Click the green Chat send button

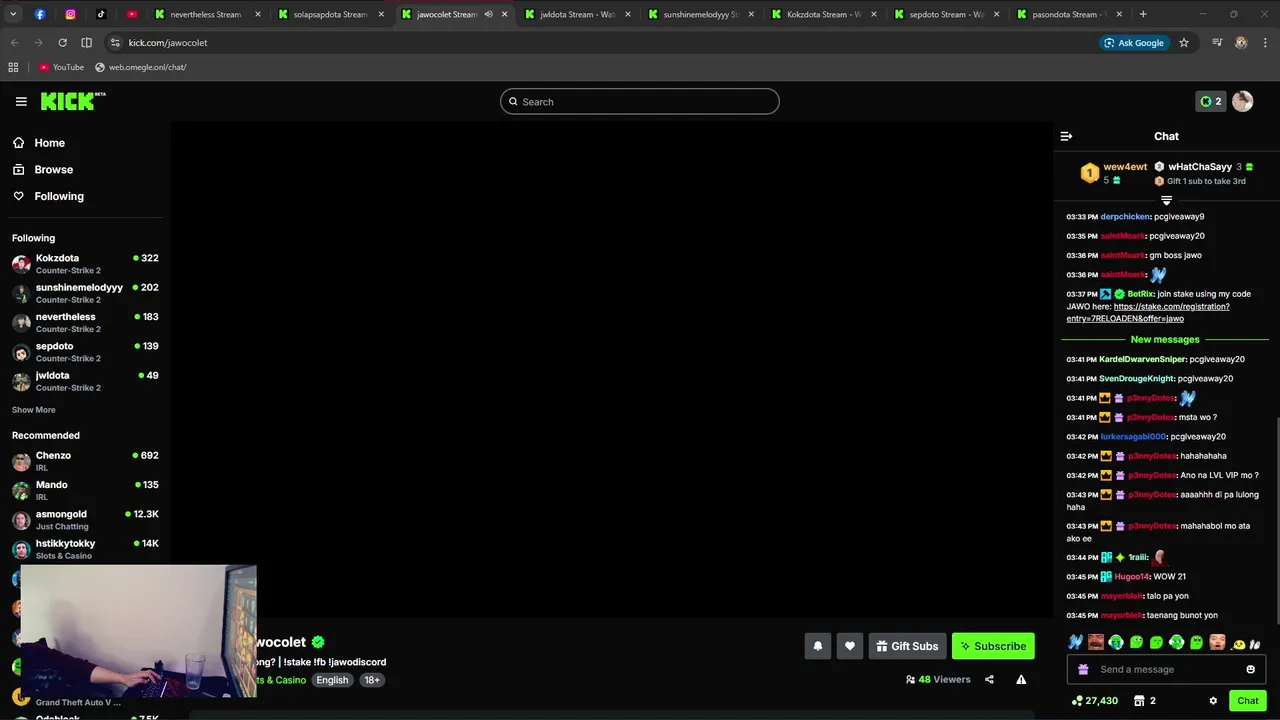point(1247,701)
